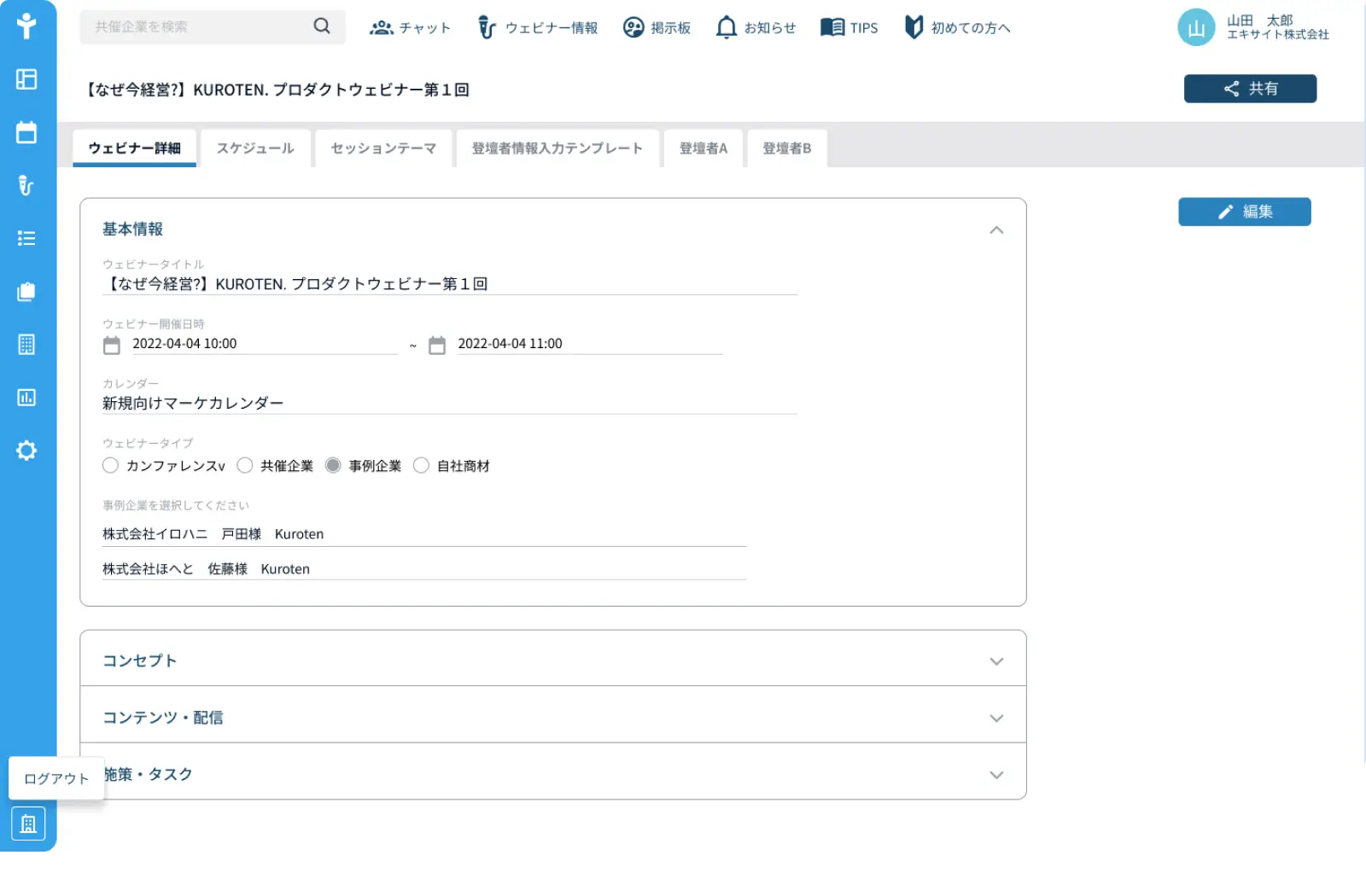Click the start date calendar icon
The image size is (1366, 896).
pos(112,346)
